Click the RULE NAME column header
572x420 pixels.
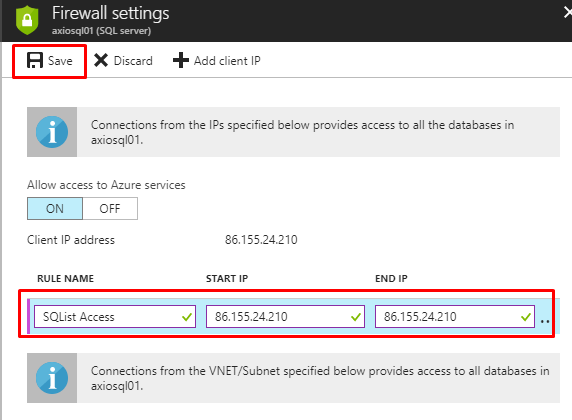[65, 278]
